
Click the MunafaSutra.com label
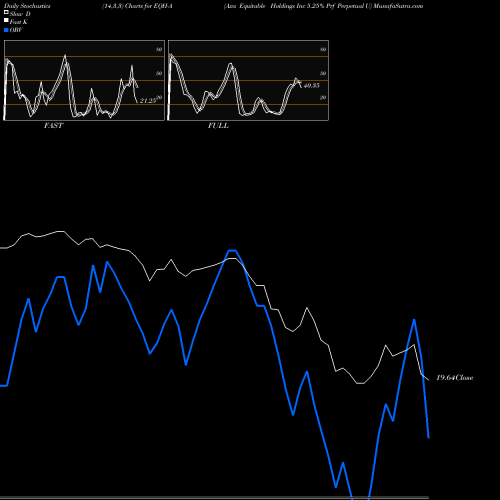pyautogui.click(x=398, y=6)
